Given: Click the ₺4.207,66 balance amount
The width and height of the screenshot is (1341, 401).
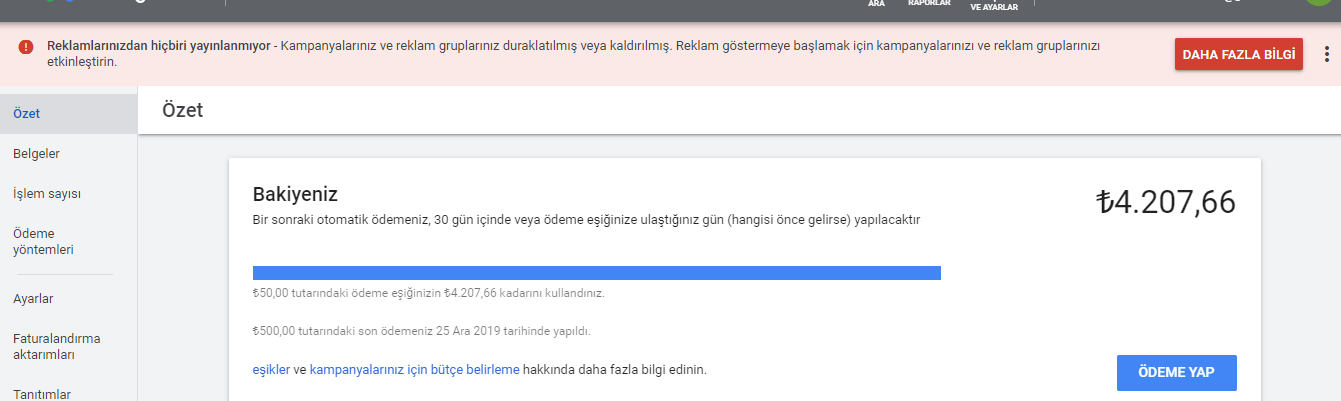Looking at the screenshot, I should (1166, 202).
